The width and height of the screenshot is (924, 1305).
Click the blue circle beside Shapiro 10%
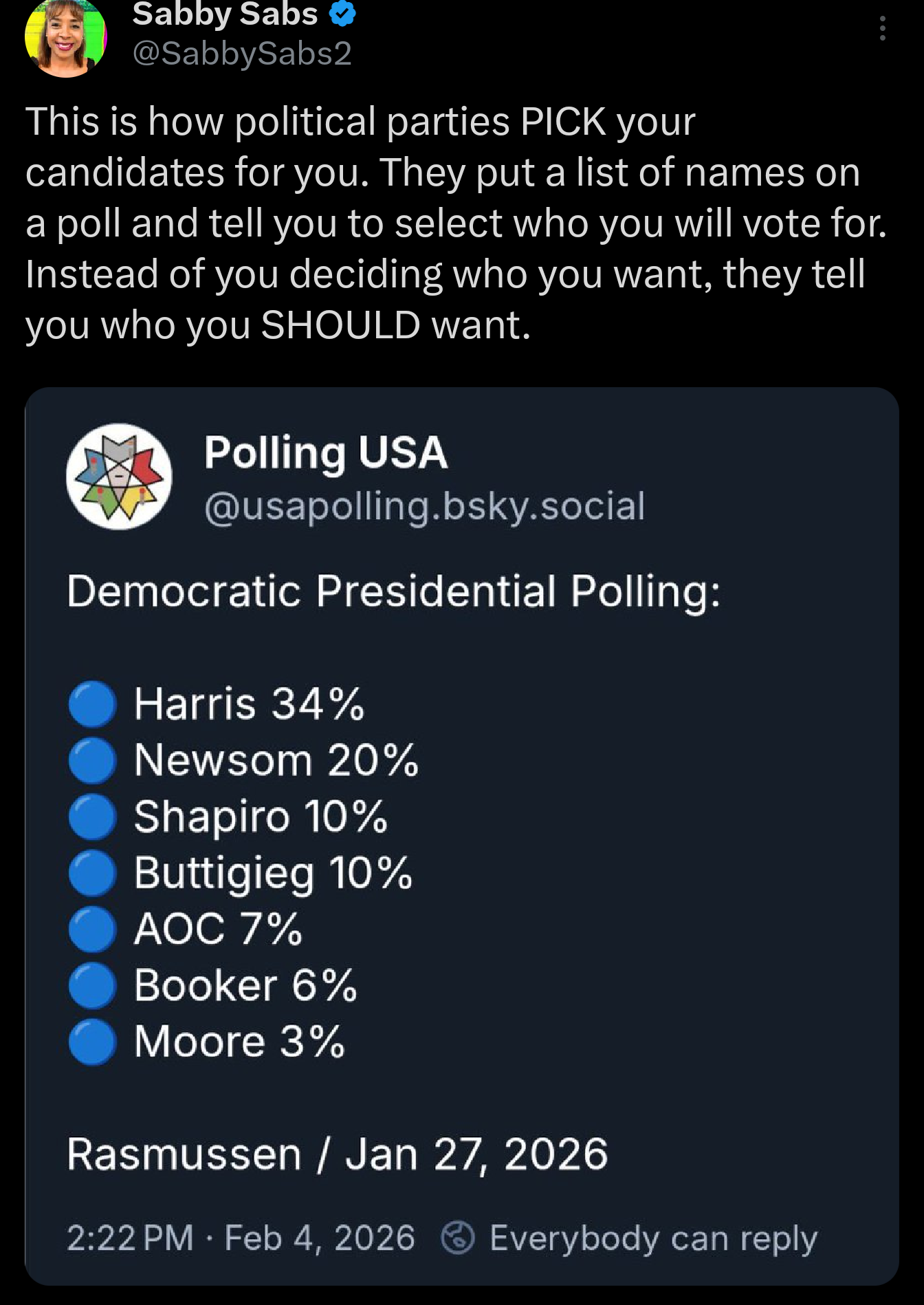[x=92, y=817]
